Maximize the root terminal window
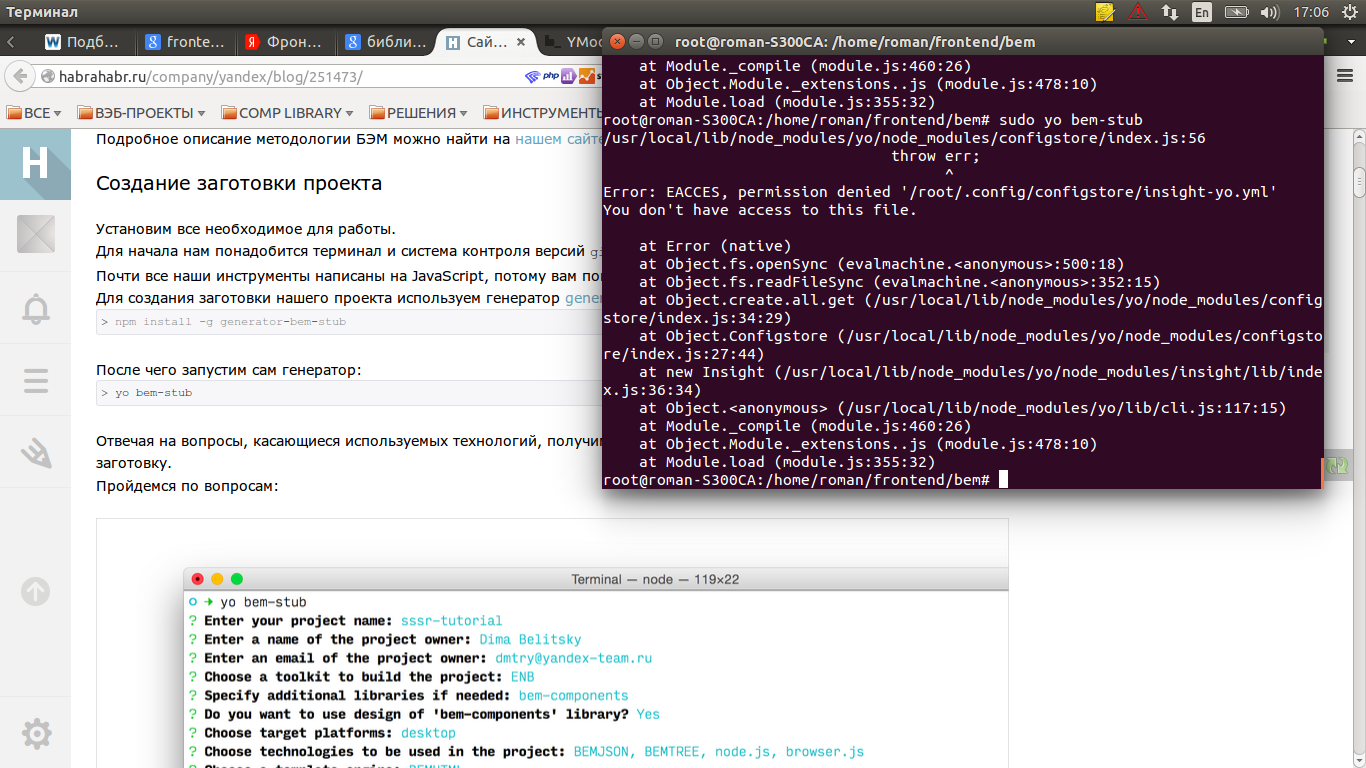The image size is (1366, 768). click(x=655, y=41)
